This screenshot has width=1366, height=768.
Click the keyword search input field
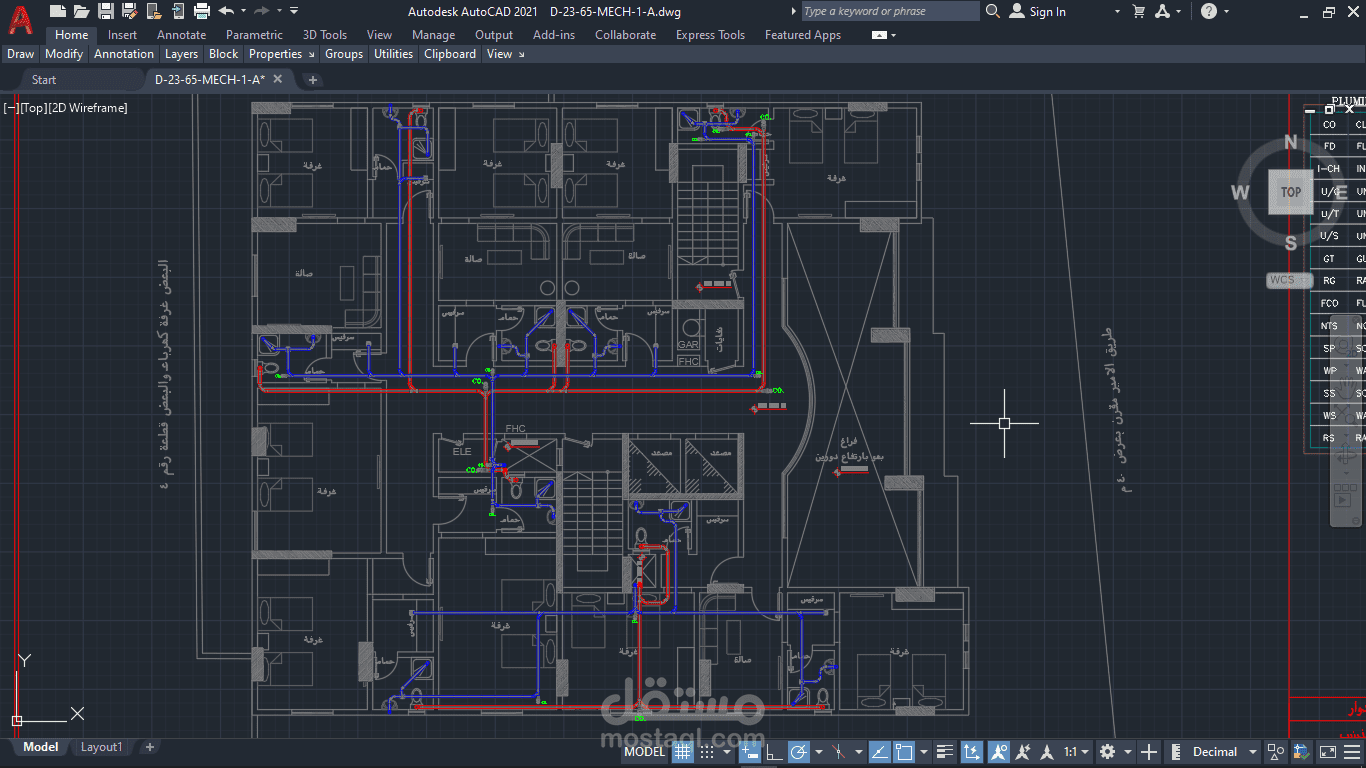[x=889, y=11]
